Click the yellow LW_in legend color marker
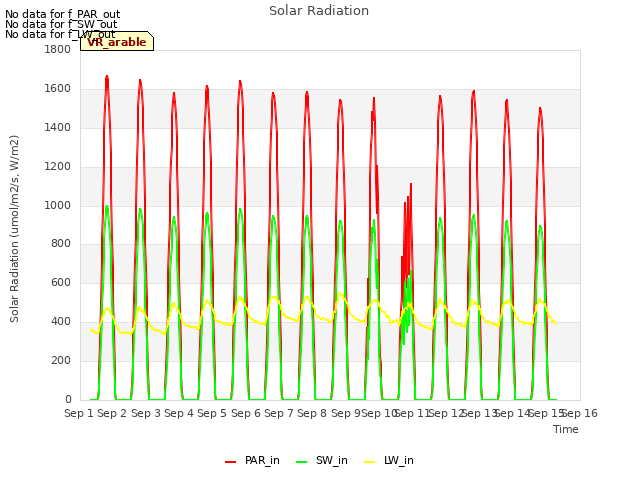Viewport: 640px width, 480px height. [369, 462]
